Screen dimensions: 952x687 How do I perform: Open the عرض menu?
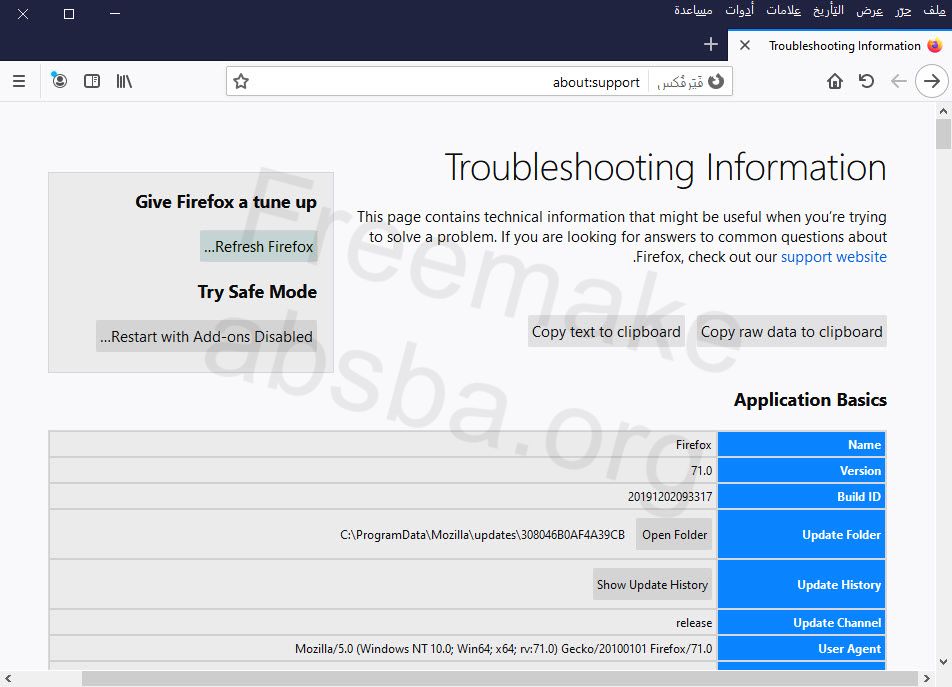coord(869,10)
